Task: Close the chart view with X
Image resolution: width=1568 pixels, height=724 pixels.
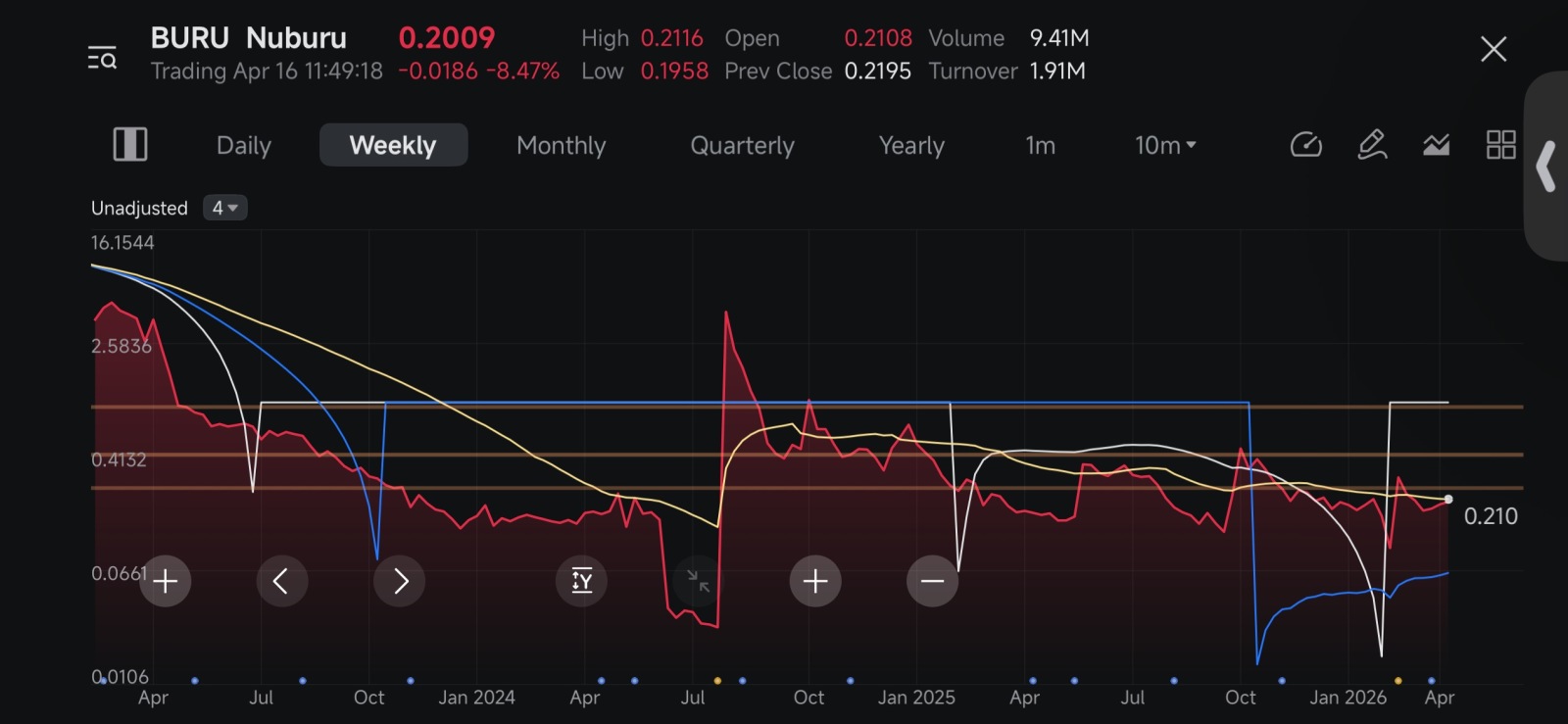Action: coord(1494,49)
